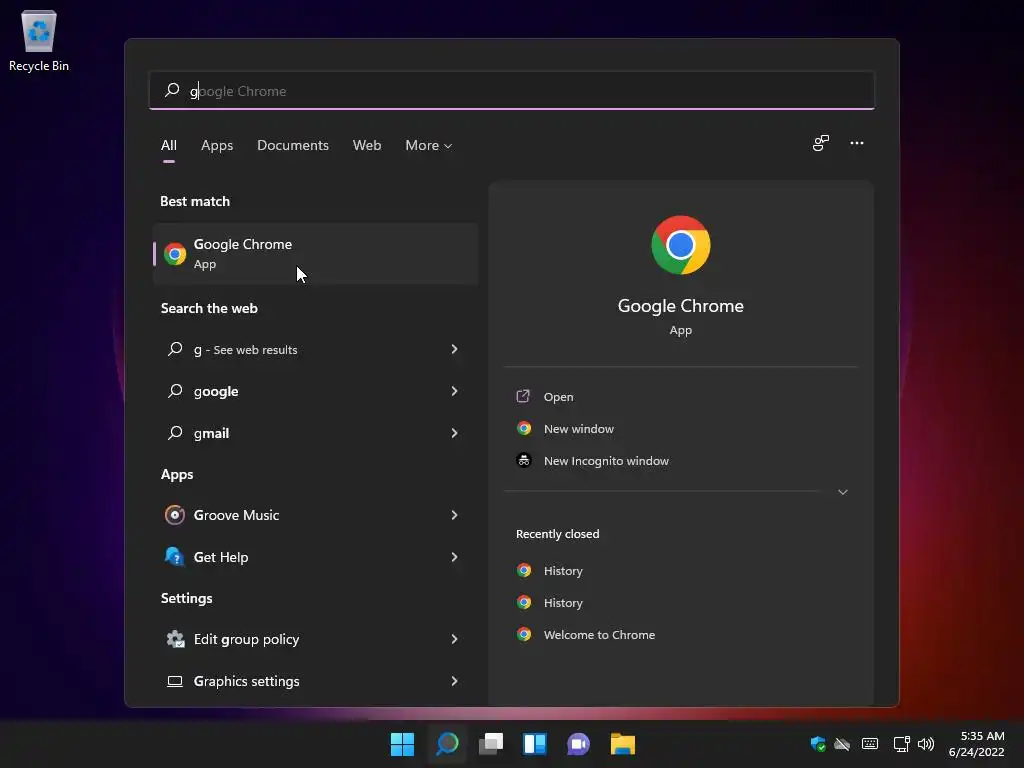Expand more actions chevron in preview pane
The image size is (1024, 768).
[x=842, y=492]
